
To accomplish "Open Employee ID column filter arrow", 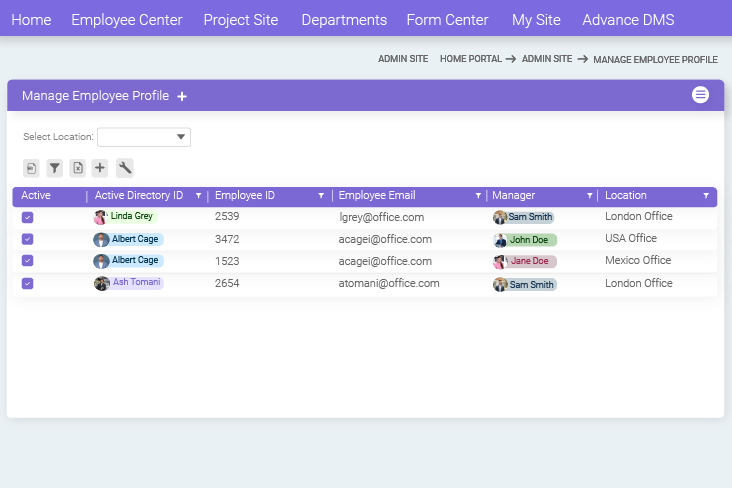I will click(x=321, y=196).
